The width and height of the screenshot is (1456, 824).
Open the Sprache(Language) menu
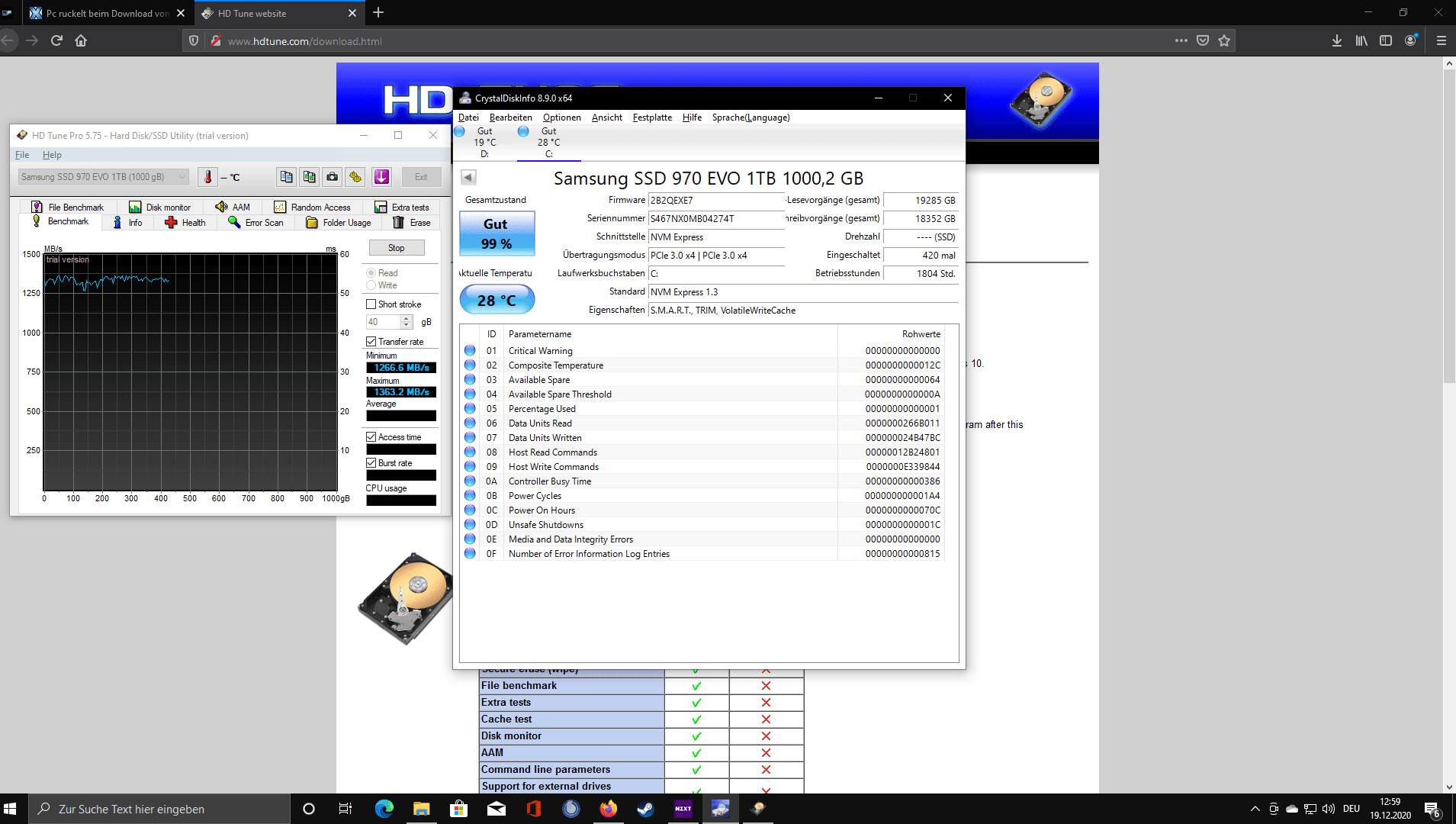pyautogui.click(x=750, y=117)
